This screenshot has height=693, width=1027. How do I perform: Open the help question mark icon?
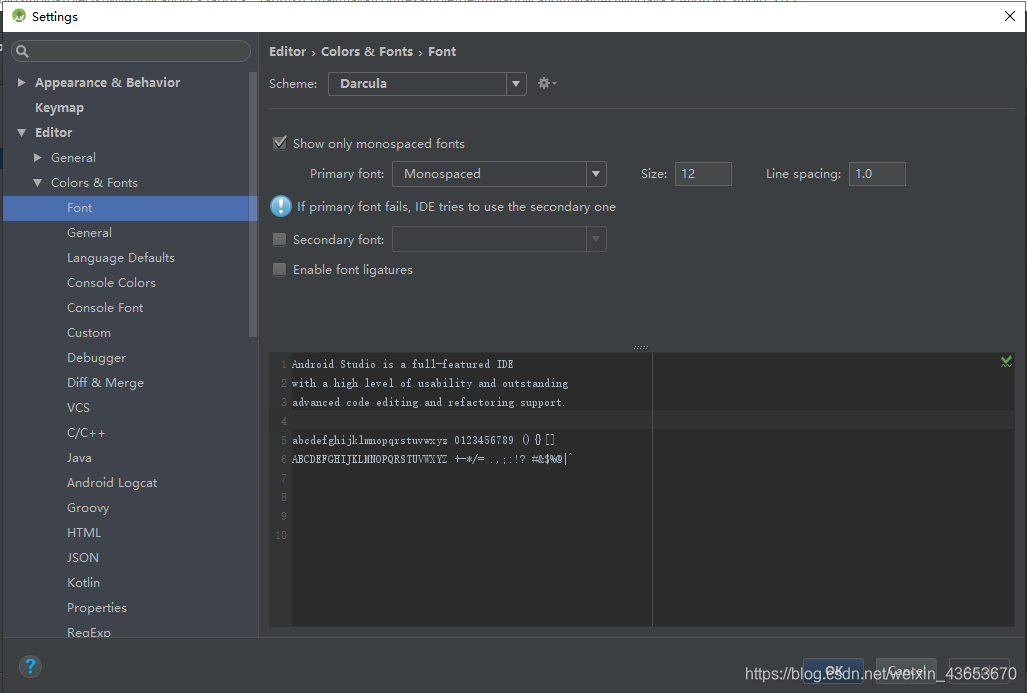coord(30,667)
